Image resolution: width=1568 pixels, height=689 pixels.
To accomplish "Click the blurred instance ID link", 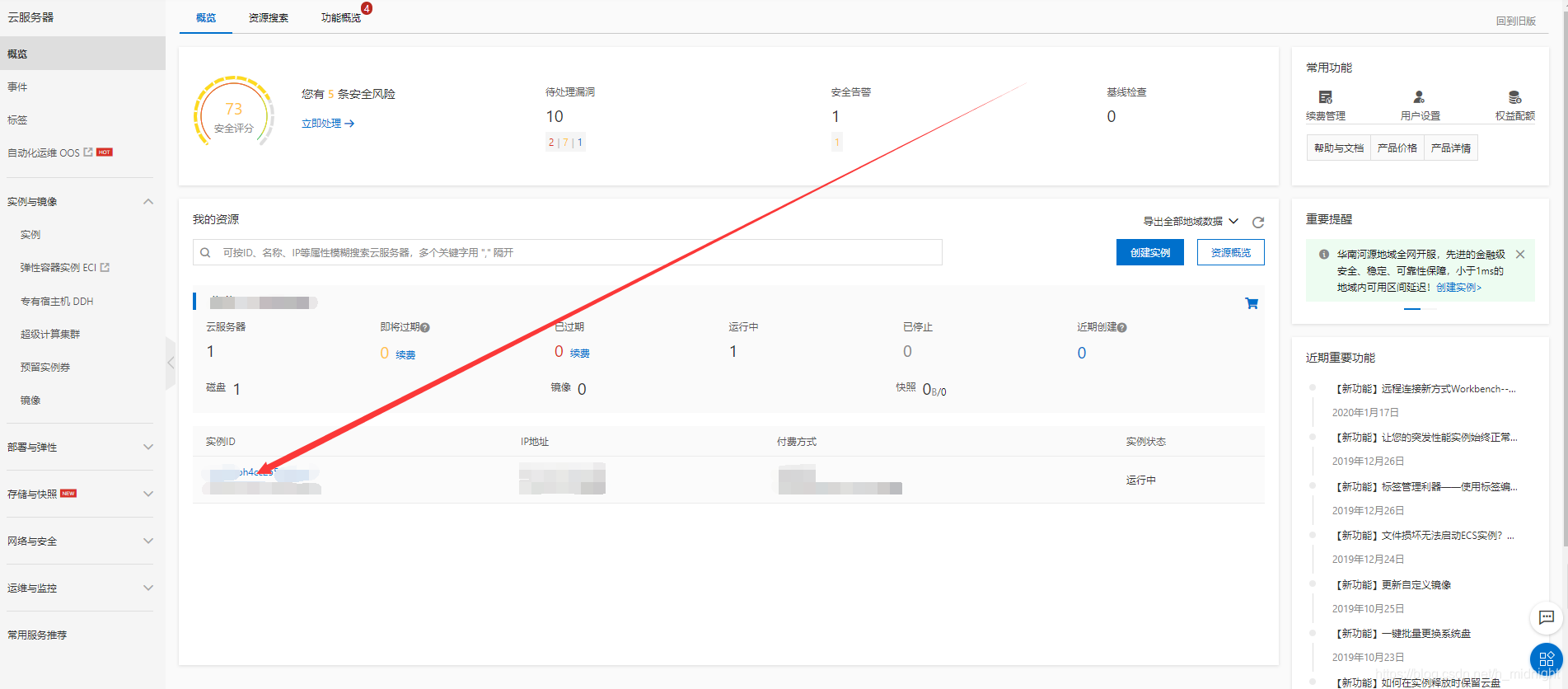I will tap(260, 472).
